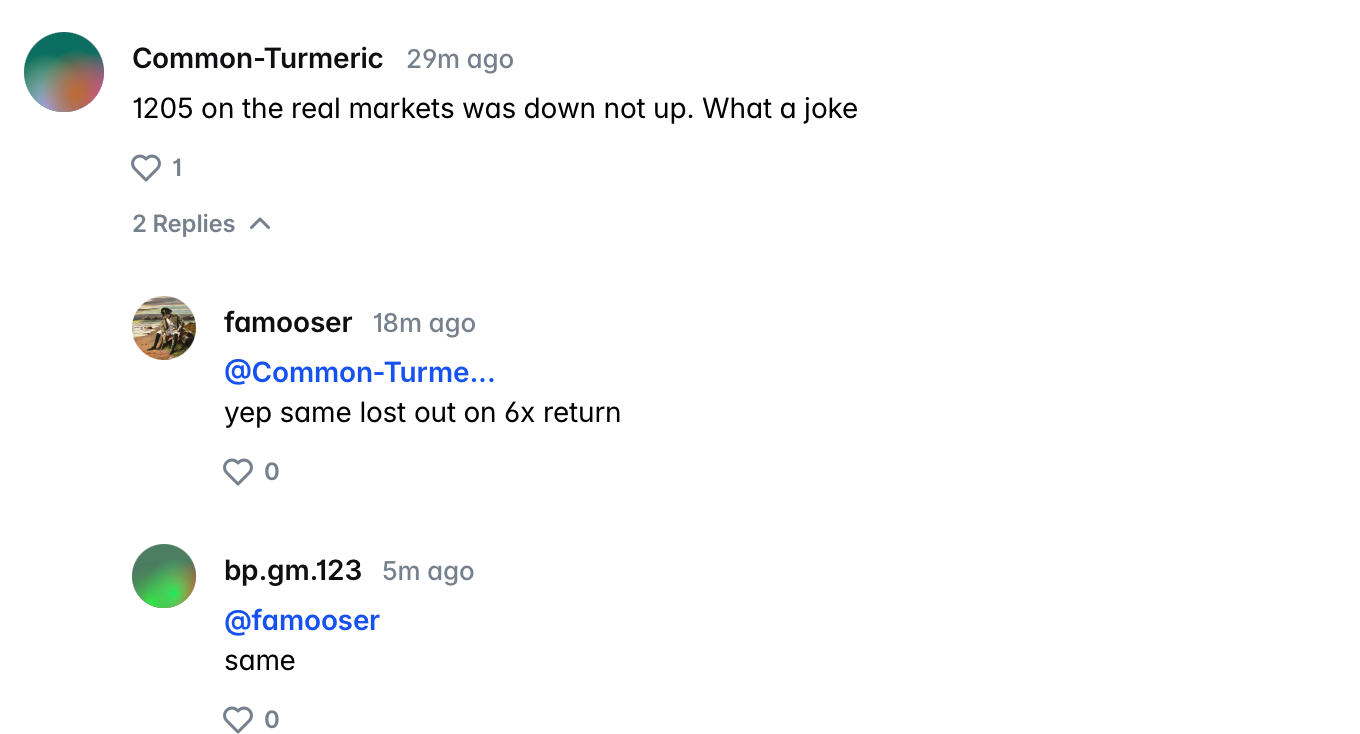The width and height of the screenshot is (1360, 734).
Task: Click the reply text about 6x return
Action: (x=422, y=412)
